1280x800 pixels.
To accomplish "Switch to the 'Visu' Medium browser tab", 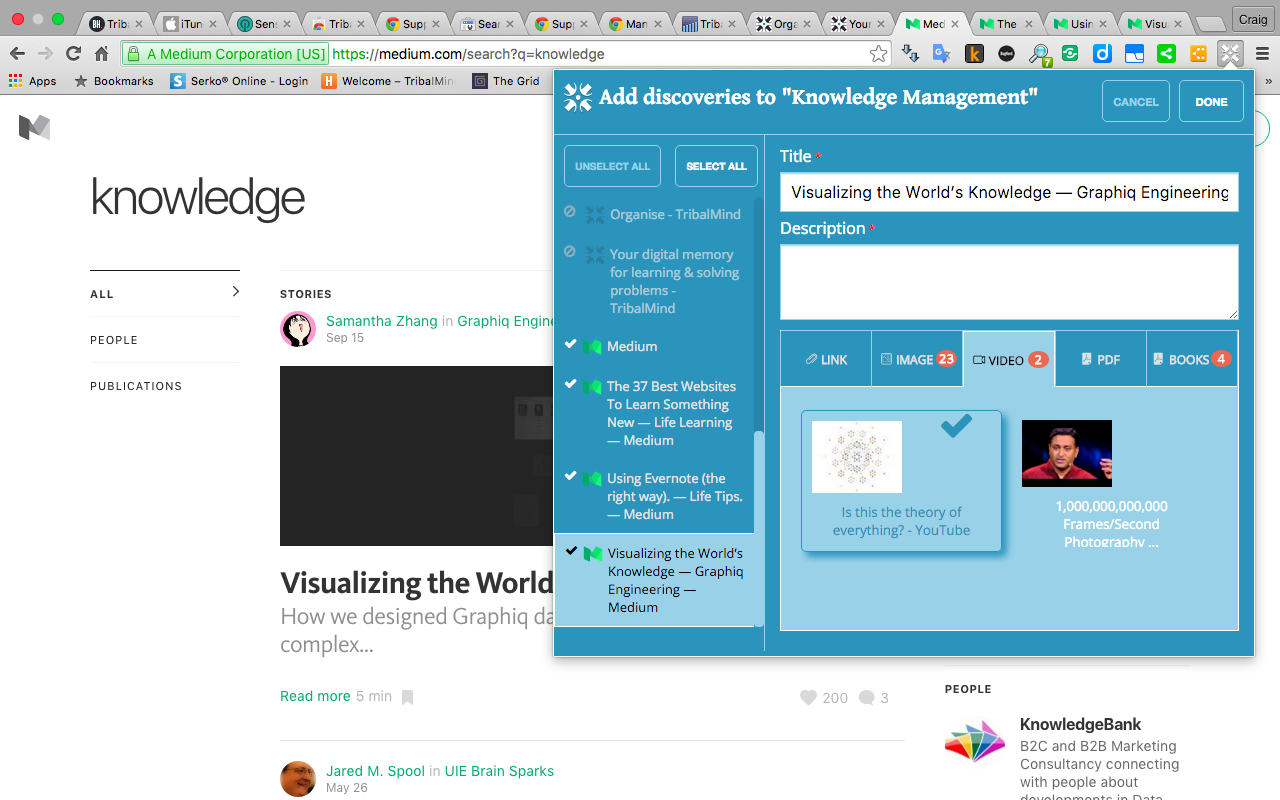I will click(1155, 23).
